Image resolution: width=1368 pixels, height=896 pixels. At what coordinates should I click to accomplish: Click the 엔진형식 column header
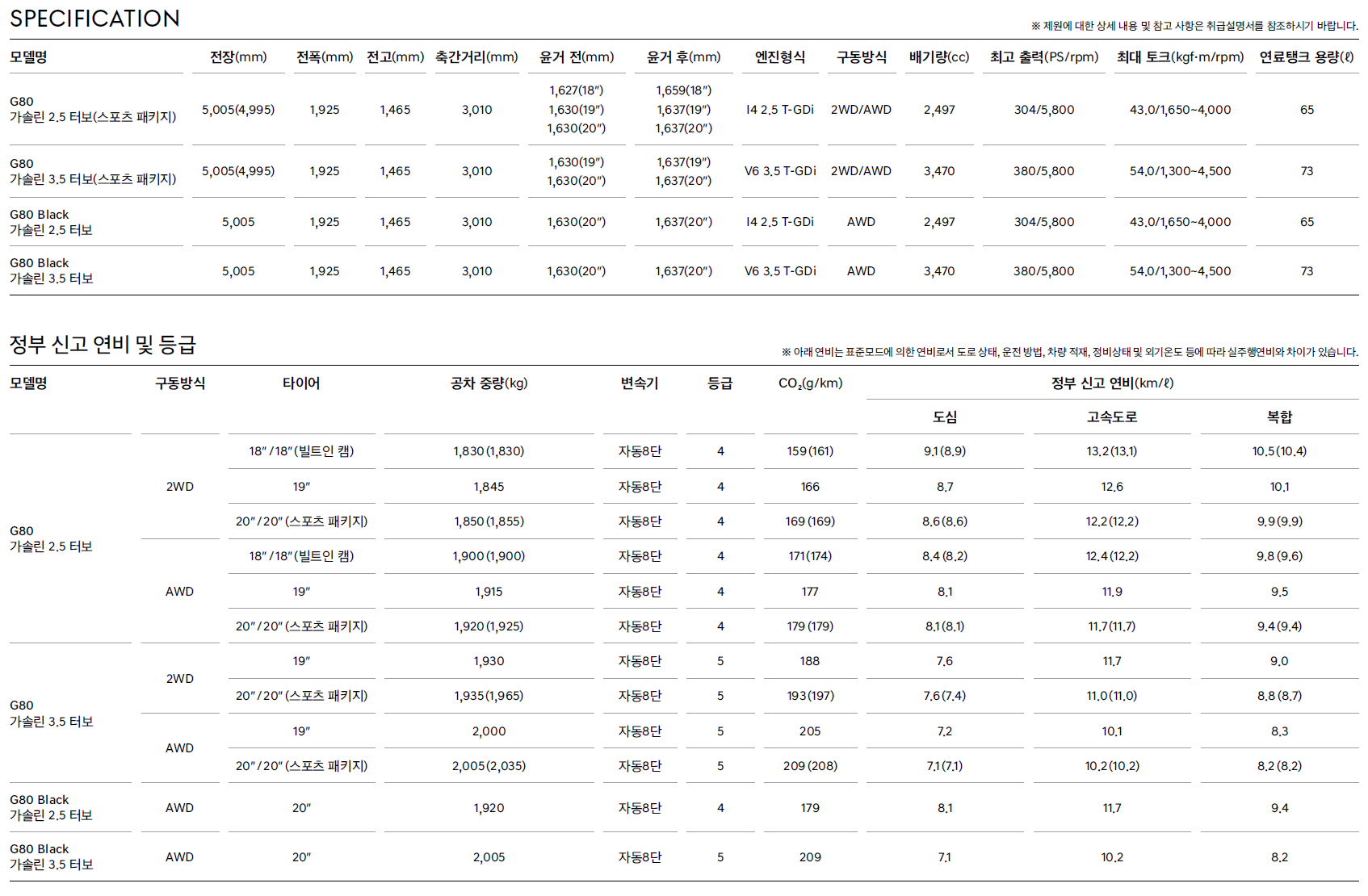tap(780, 57)
